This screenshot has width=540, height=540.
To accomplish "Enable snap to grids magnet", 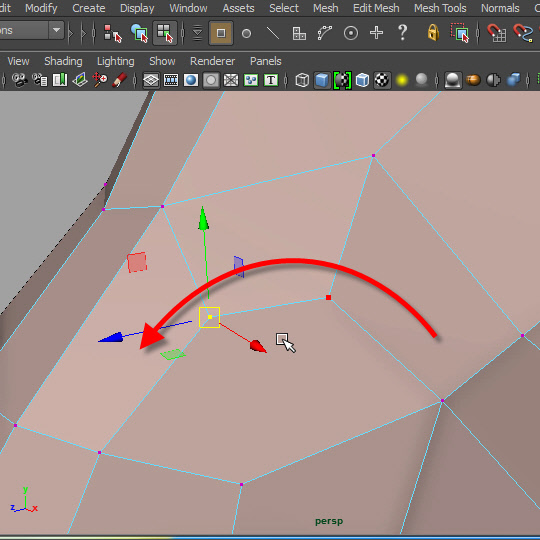I will click(497, 33).
